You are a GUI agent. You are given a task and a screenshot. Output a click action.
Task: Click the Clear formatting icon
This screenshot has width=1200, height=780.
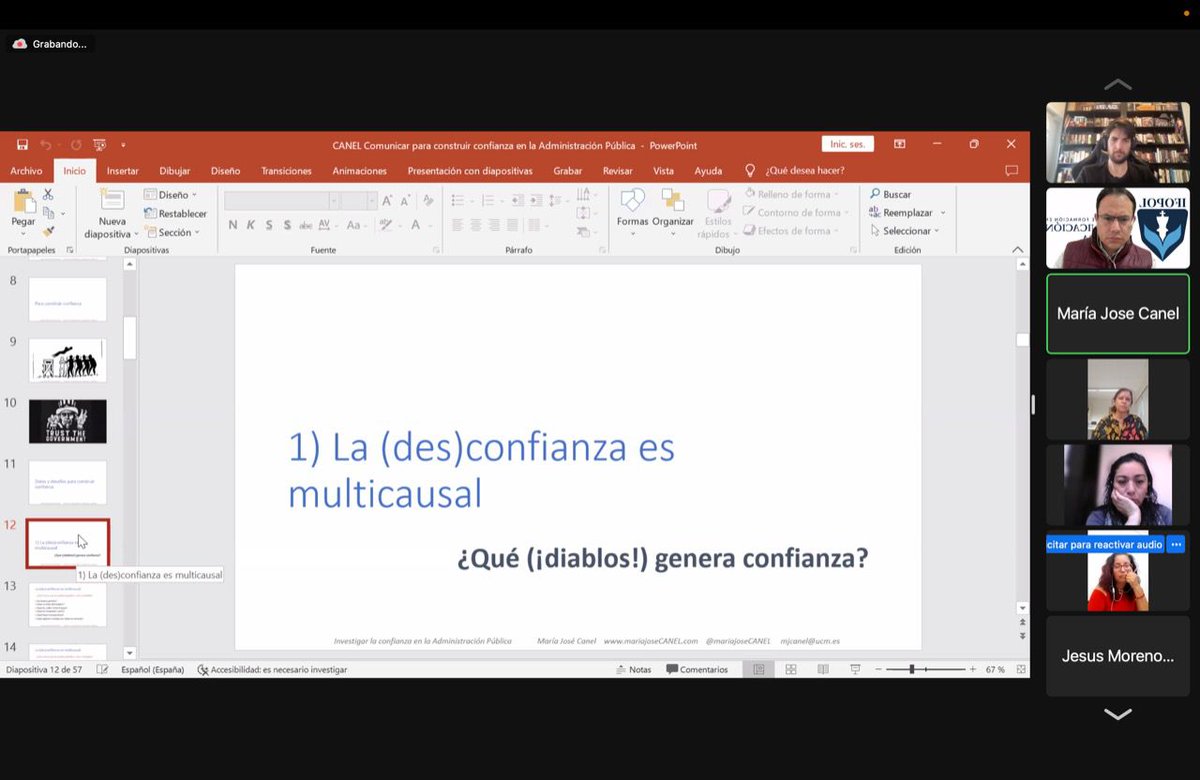428,201
